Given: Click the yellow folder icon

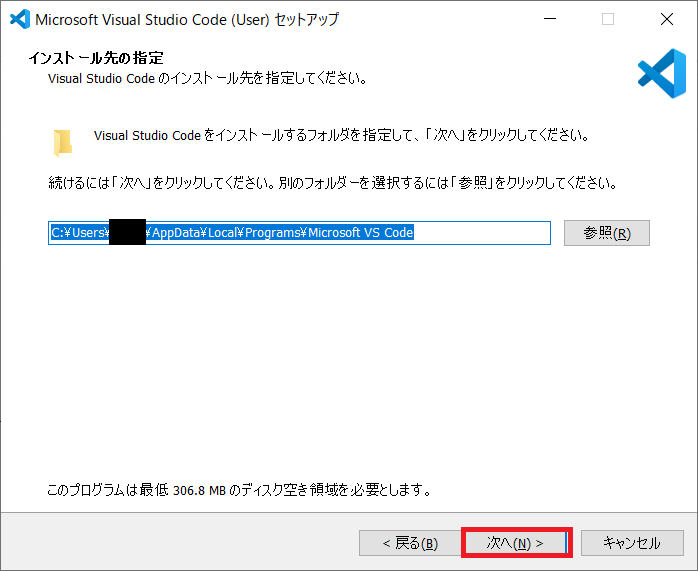Looking at the screenshot, I should click(x=63, y=143).
